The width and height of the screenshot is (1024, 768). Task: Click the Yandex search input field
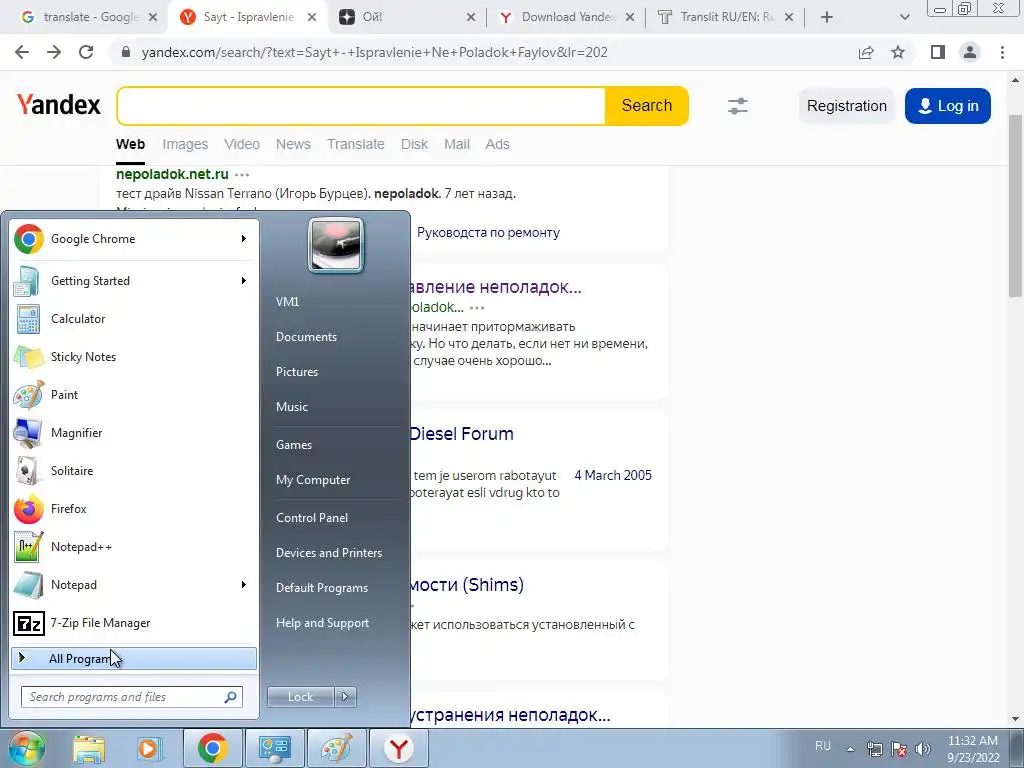(x=361, y=106)
